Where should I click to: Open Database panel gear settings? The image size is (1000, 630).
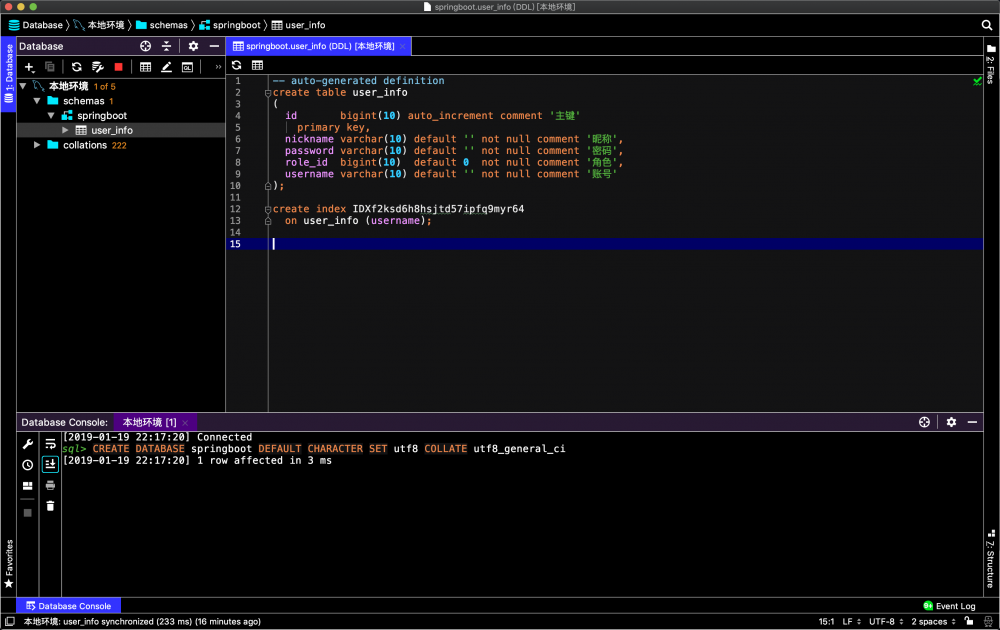click(193, 46)
